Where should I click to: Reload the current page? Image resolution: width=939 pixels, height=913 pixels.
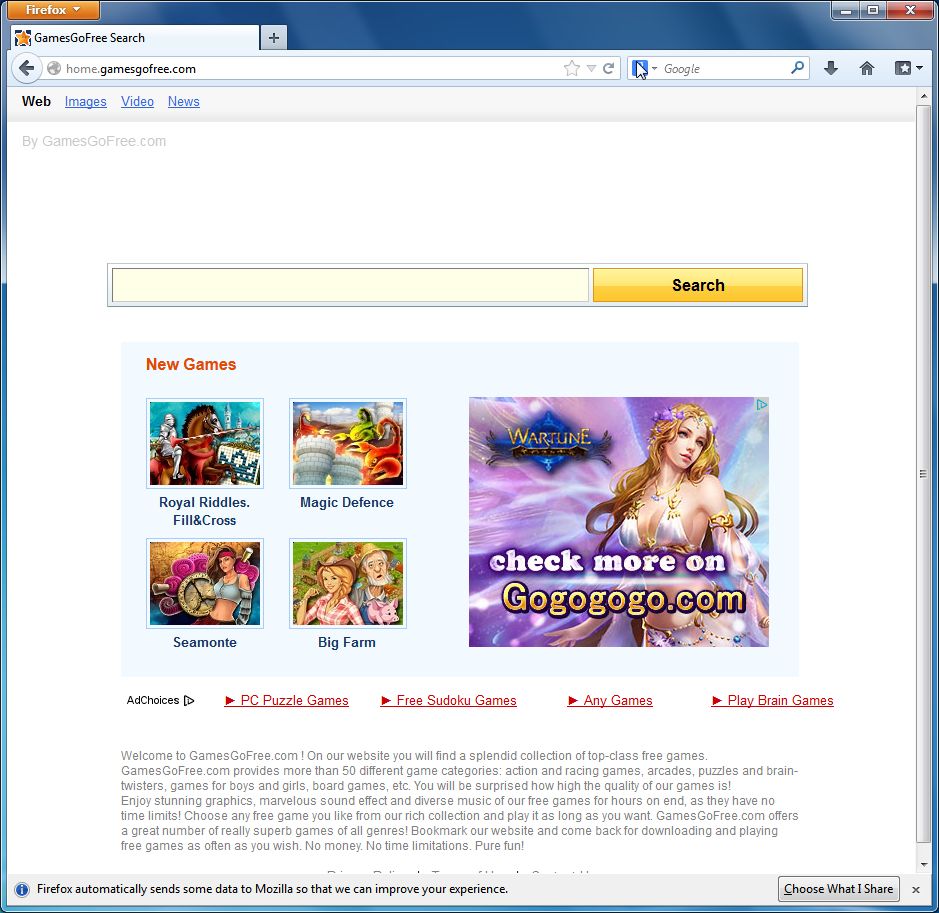(608, 69)
